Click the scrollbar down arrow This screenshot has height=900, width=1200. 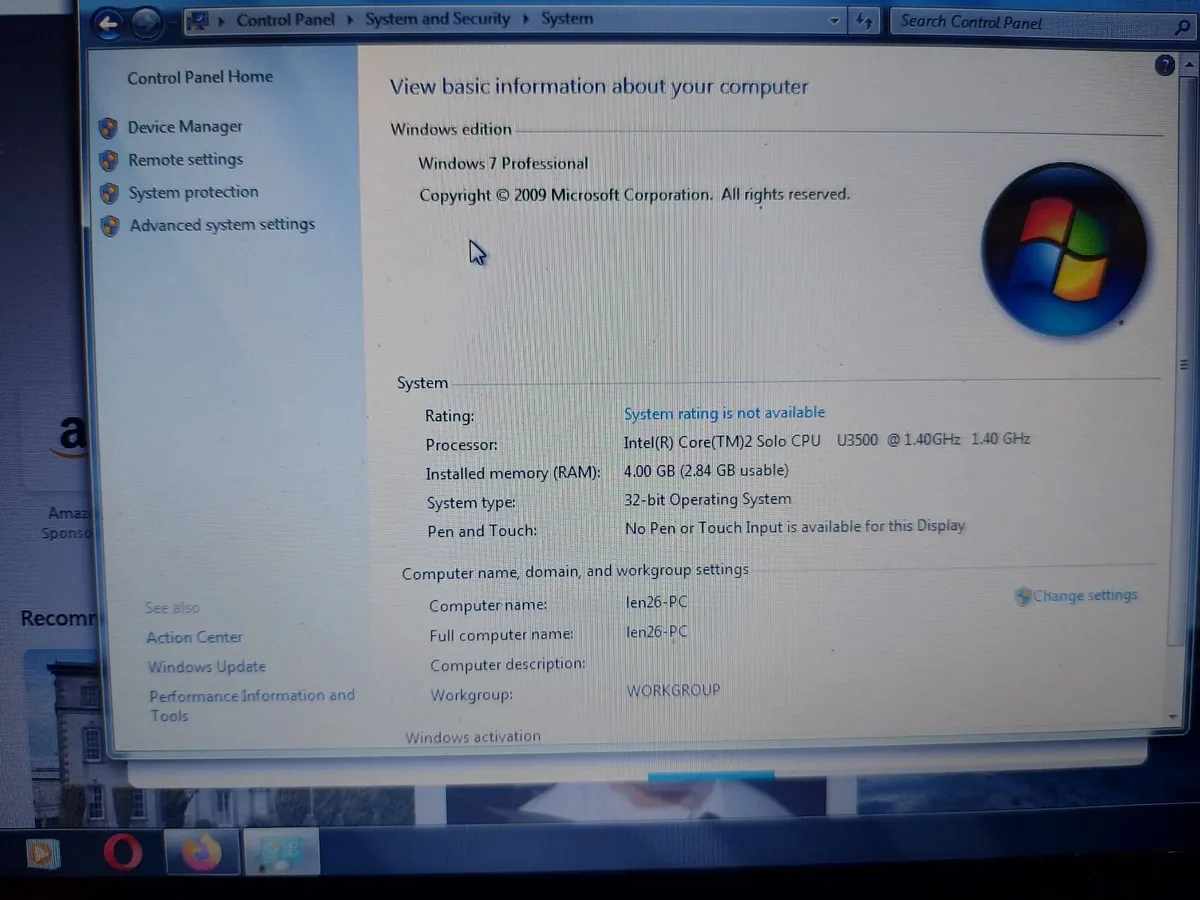tap(1174, 717)
